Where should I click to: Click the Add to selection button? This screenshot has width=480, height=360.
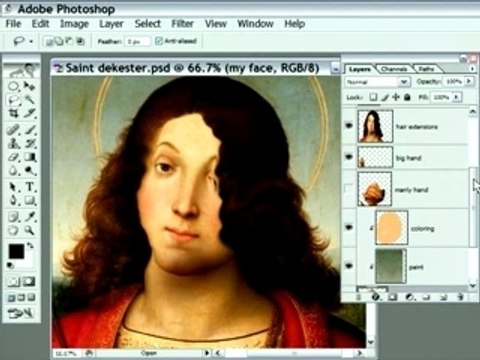59,41
